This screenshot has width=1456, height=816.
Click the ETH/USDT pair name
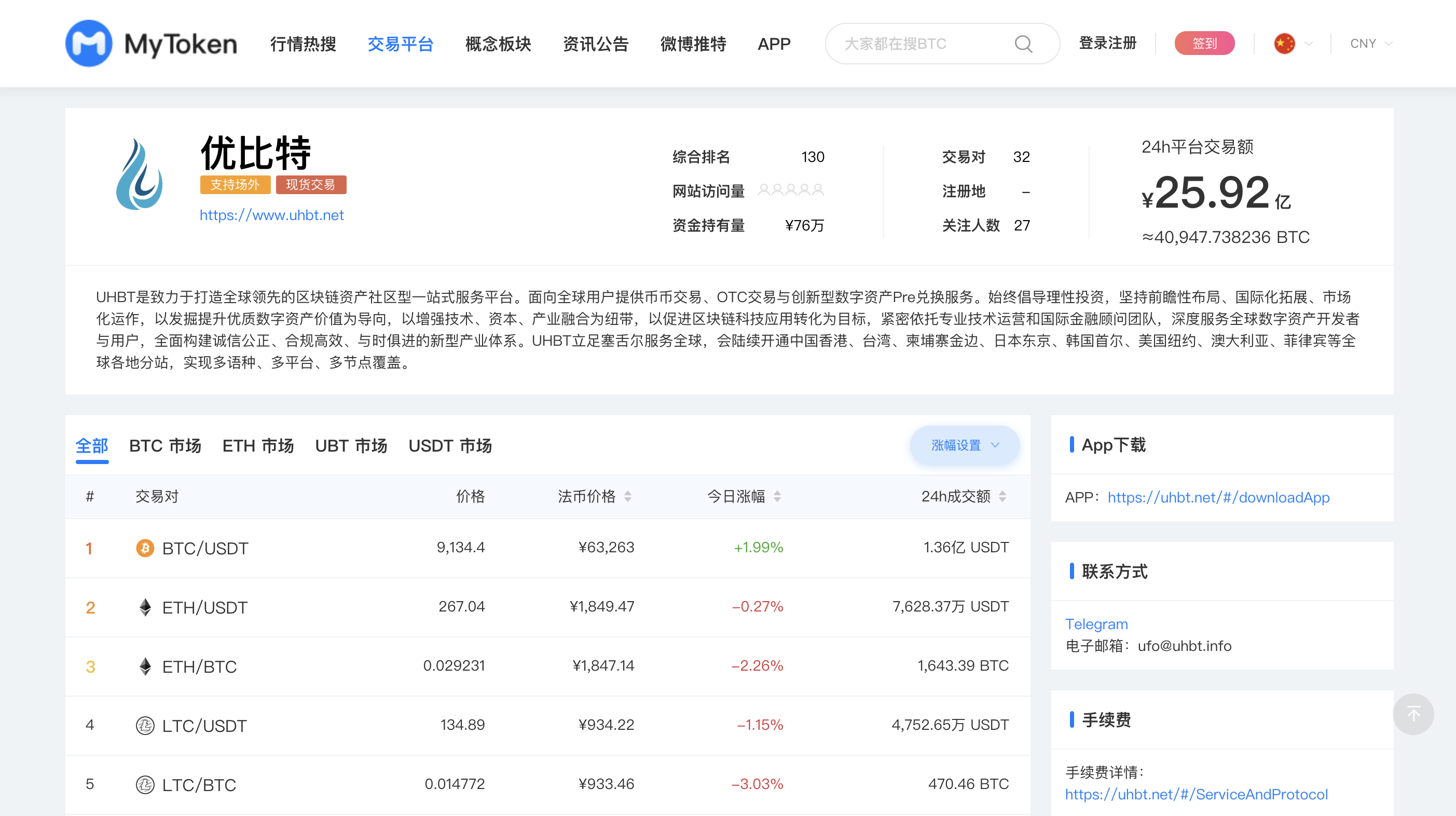pyautogui.click(x=205, y=607)
